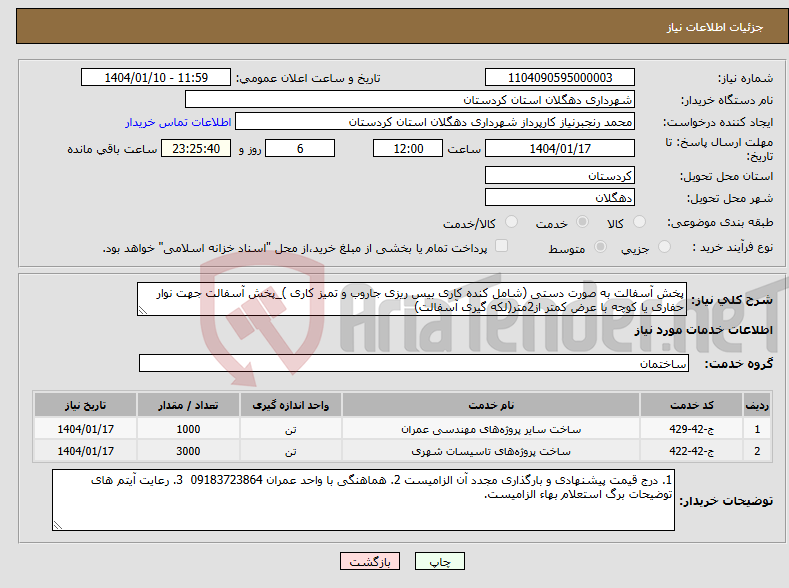Click the ردیف column header
Image resolution: width=789 pixels, height=588 pixels.
click(757, 405)
